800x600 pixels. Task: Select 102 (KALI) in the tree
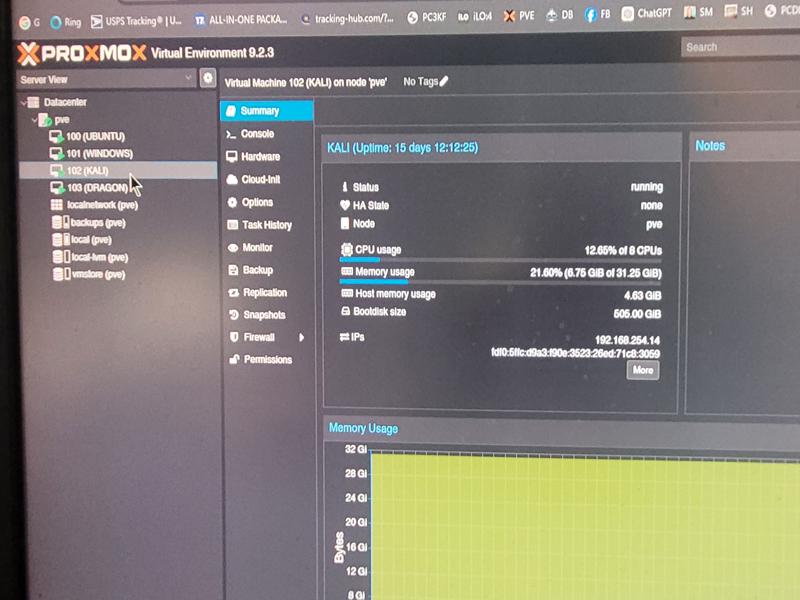click(118, 170)
